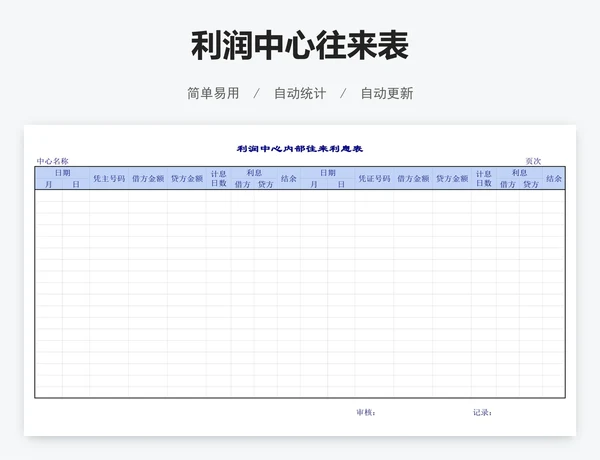The width and height of the screenshot is (600, 460).
Task: Click the 记录: label below the table
Action: pyautogui.click(x=483, y=413)
